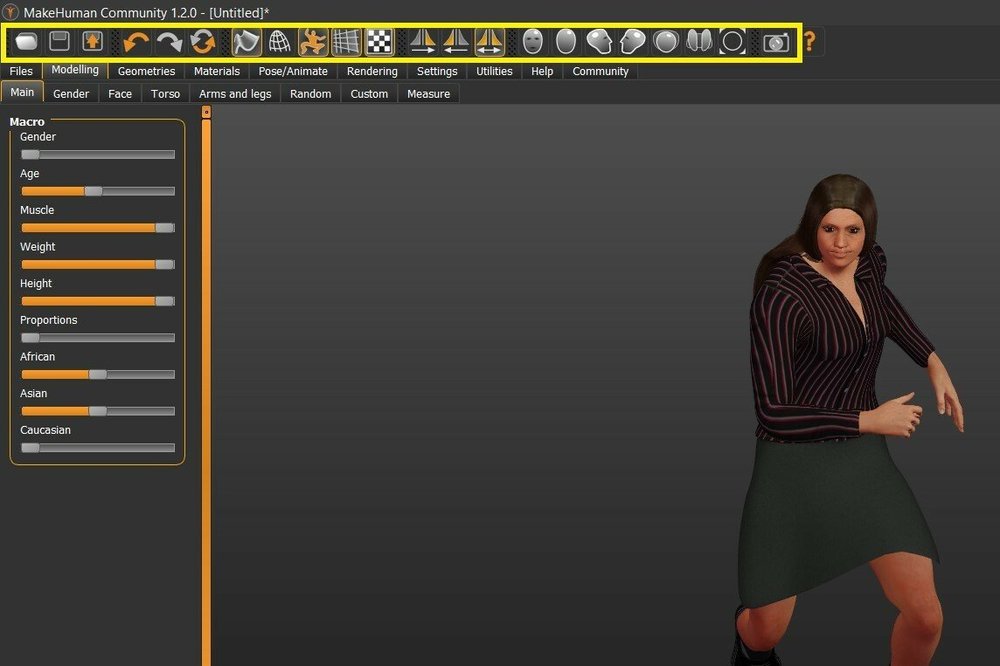Open the Geometries tab

[x=146, y=71]
